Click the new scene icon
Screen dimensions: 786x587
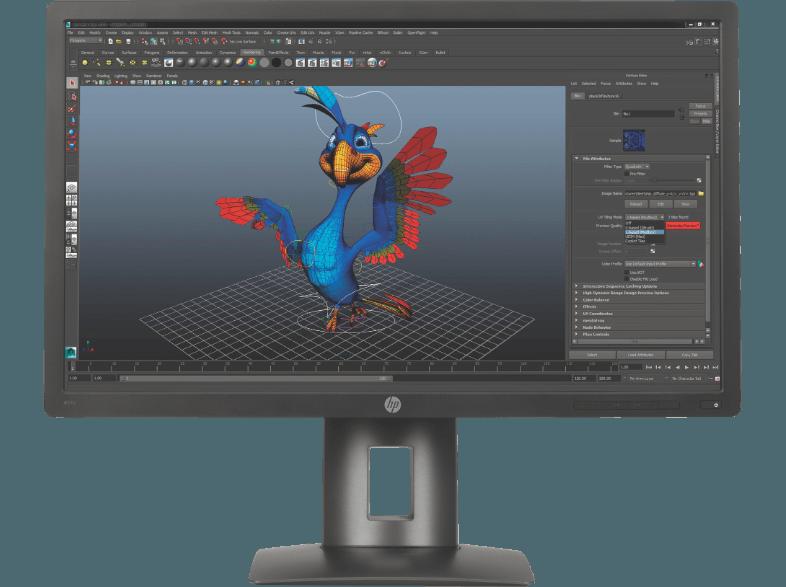coord(110,42)
